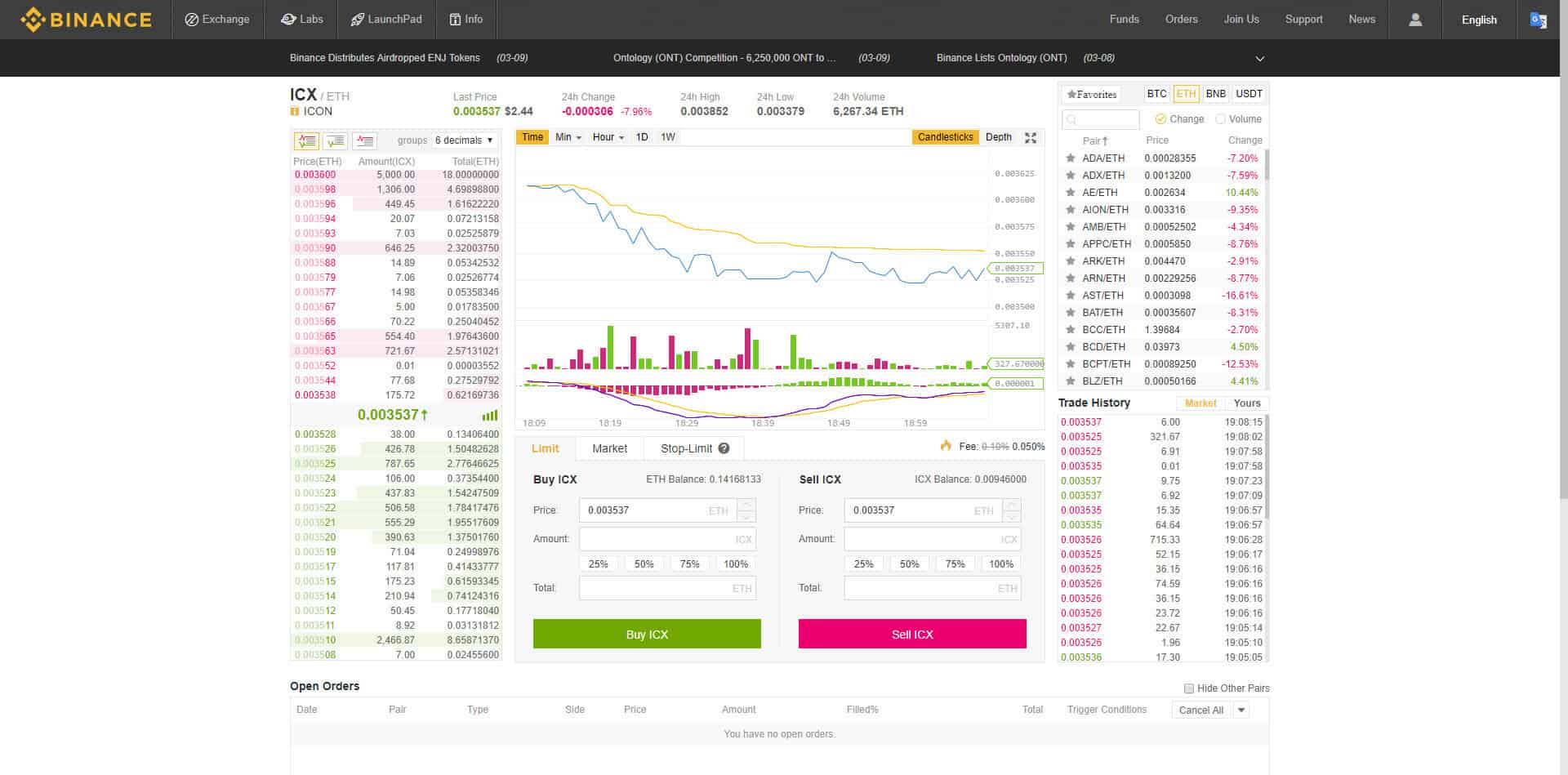The width and height of the screenshot is (1568, 775).
Task: Star the AST/ETH pair
Action: click(x=1070, y=296)
